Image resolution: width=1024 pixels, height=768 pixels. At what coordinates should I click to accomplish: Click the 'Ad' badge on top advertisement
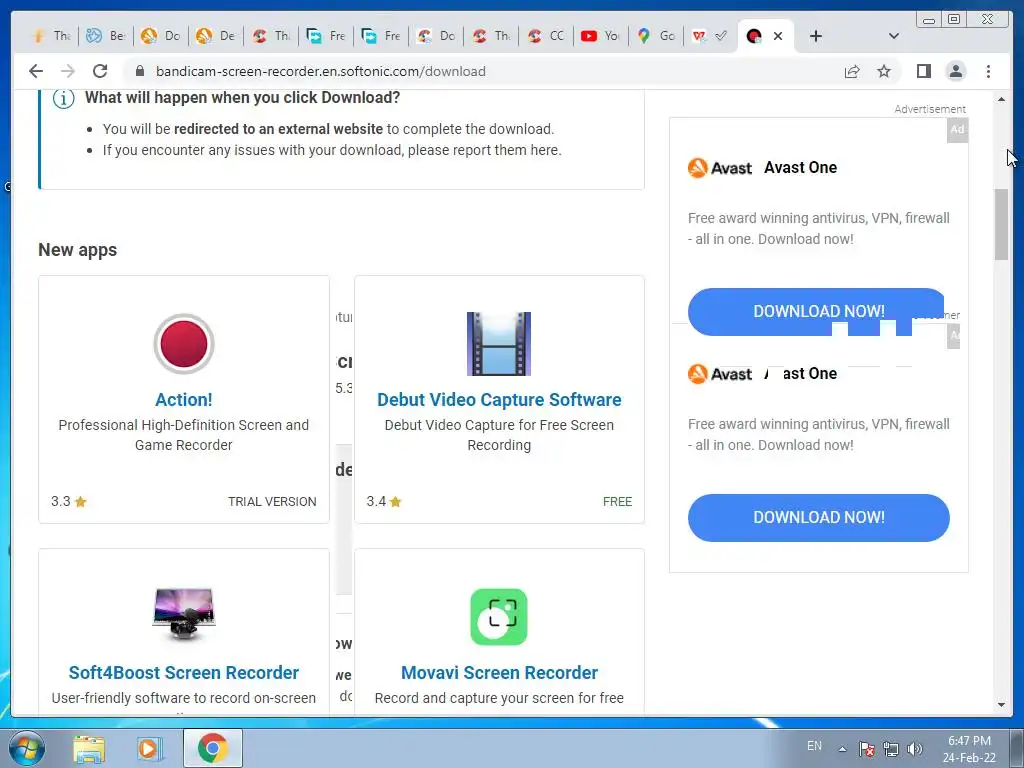pyautogui.click(x=957, y=129)
